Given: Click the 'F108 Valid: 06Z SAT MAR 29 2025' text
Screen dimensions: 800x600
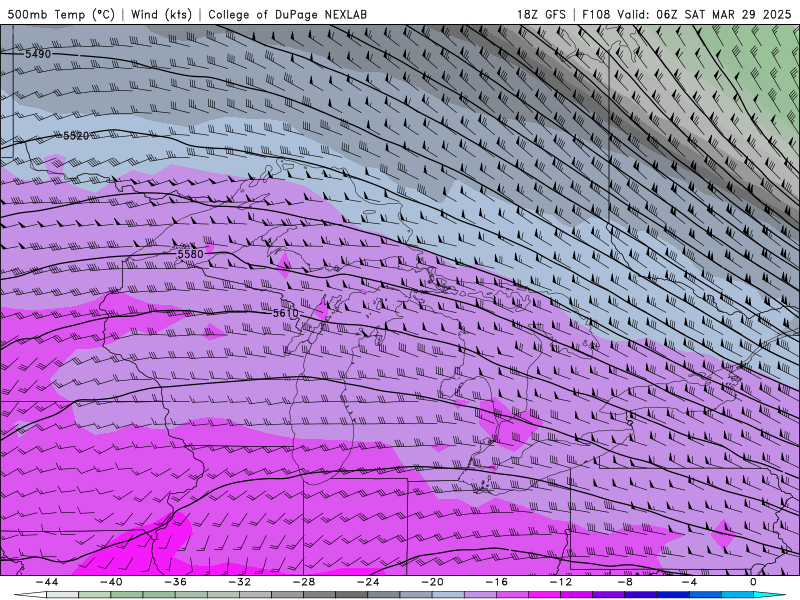Looking at the screenshot, I should tap(687, 14).
